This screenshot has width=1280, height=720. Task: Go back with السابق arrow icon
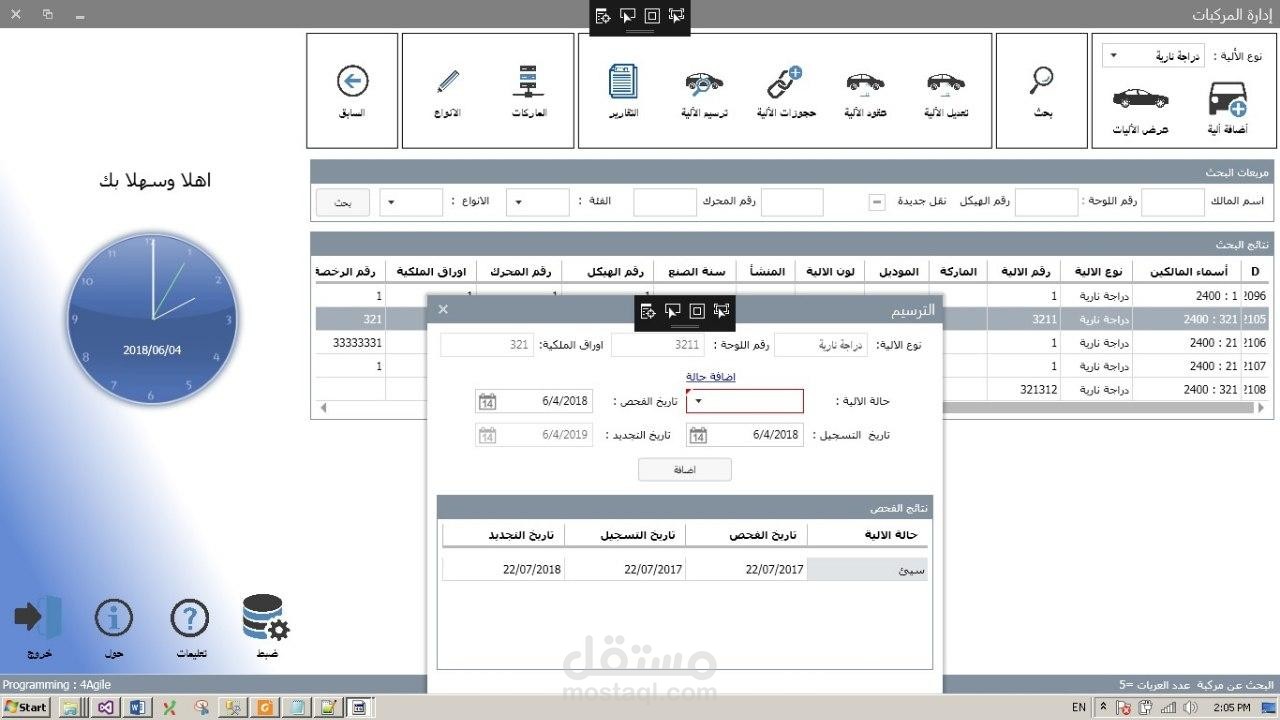pyautogui.click(x=352, y=81)
